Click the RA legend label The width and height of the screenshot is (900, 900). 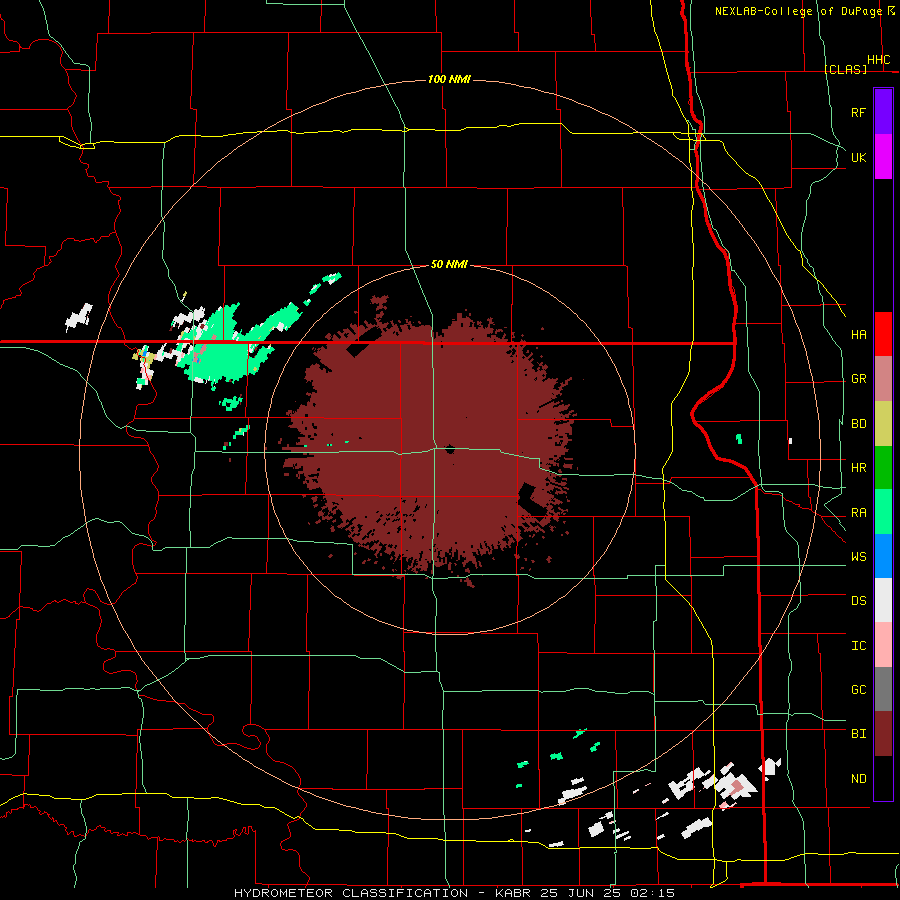pos(858,513)
